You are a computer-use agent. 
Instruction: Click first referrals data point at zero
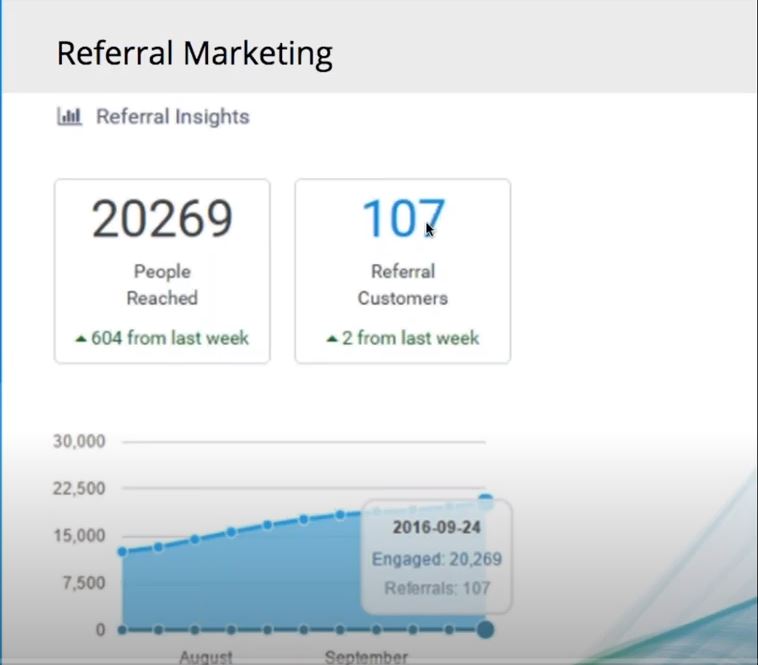[x=122, y=630]
